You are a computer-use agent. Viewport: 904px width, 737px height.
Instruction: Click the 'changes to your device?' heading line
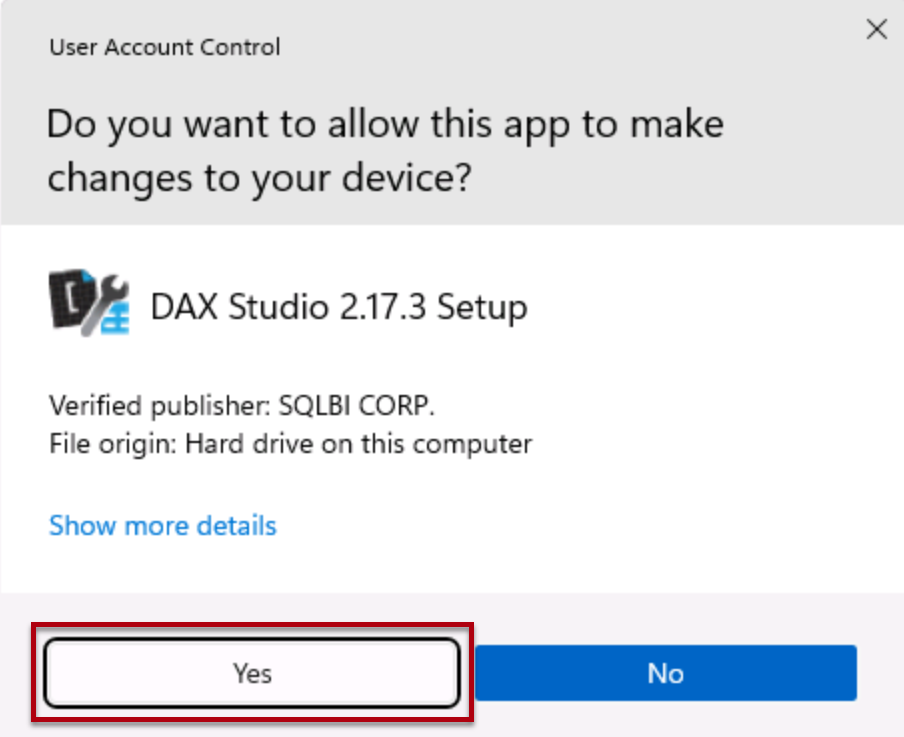[259, 178]
